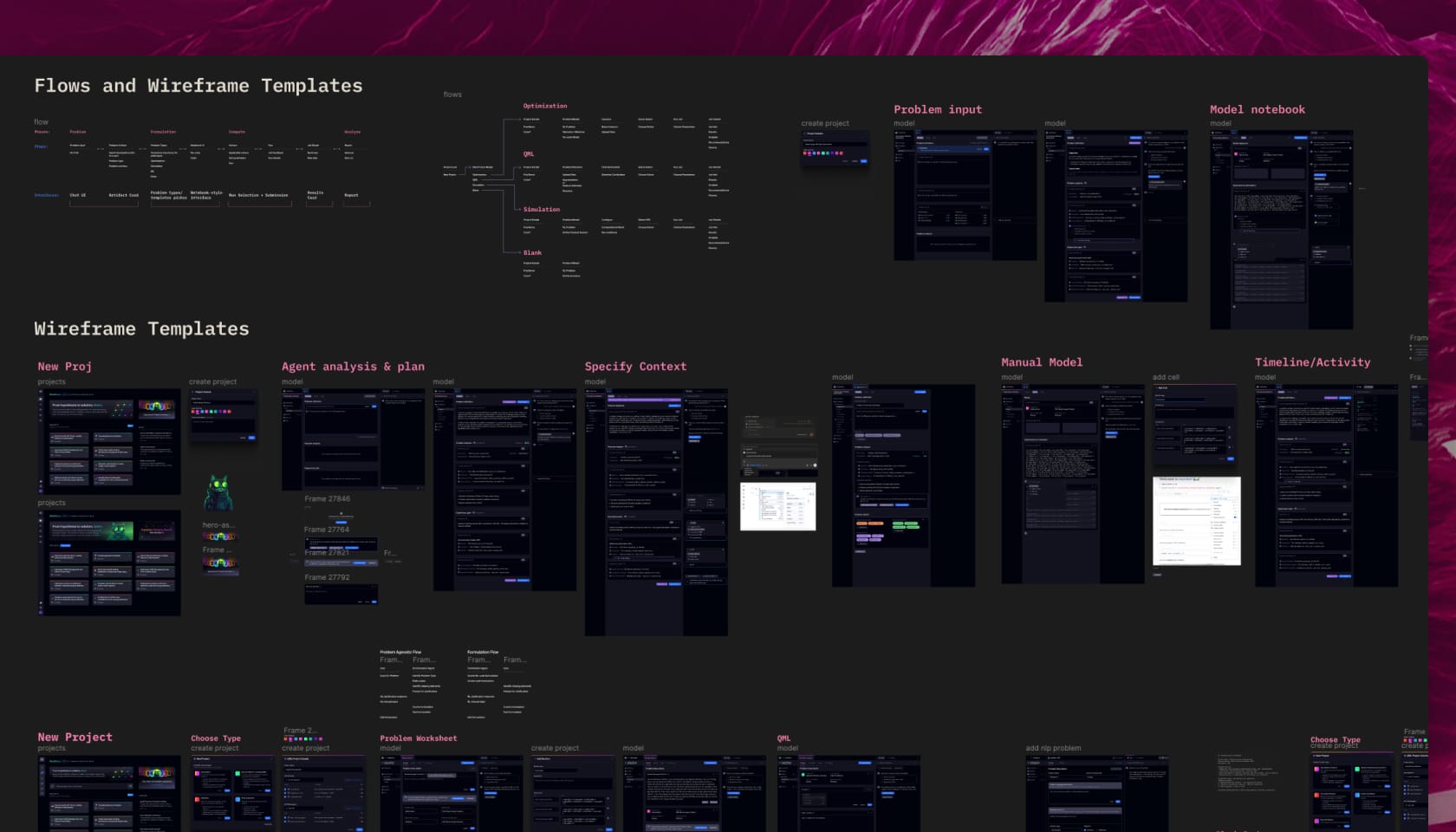Viewport: 1456px width, 832px height.
Task: Select the model frame under Model notebook
Action: [x=1281, y=230]
